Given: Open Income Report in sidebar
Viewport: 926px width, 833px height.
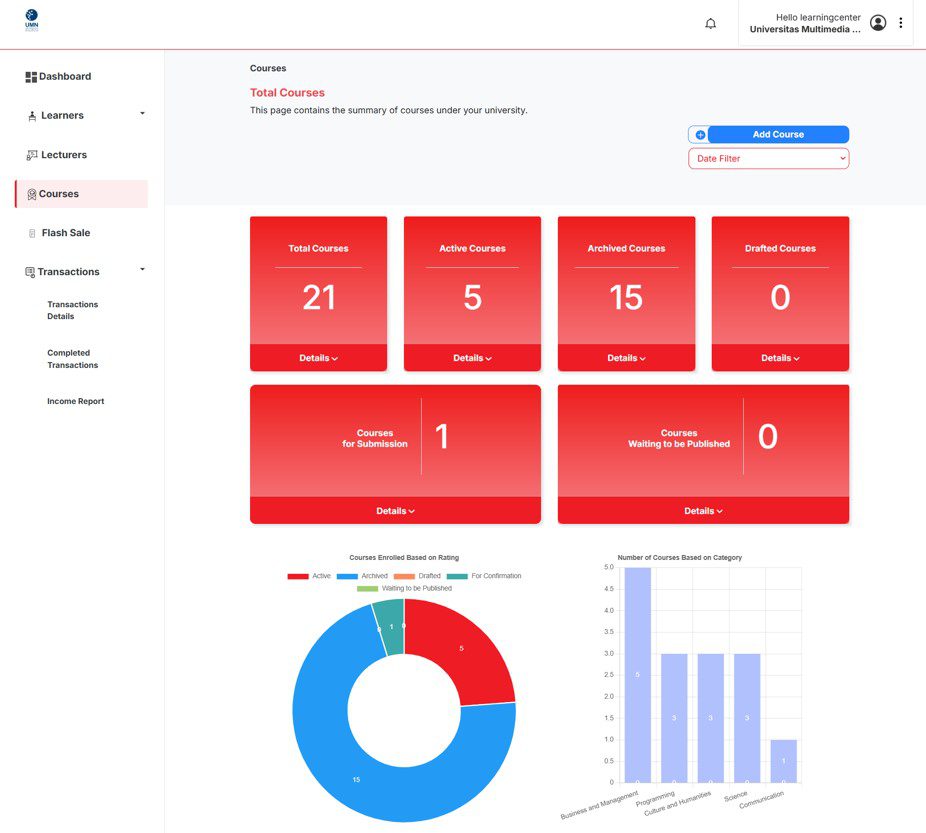Looking at the screenshot, I should point(75,401).
